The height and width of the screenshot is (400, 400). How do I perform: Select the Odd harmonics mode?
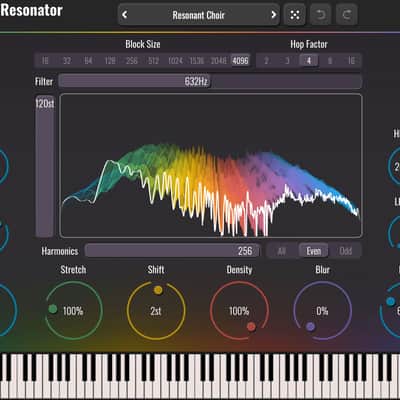[345, 251]
